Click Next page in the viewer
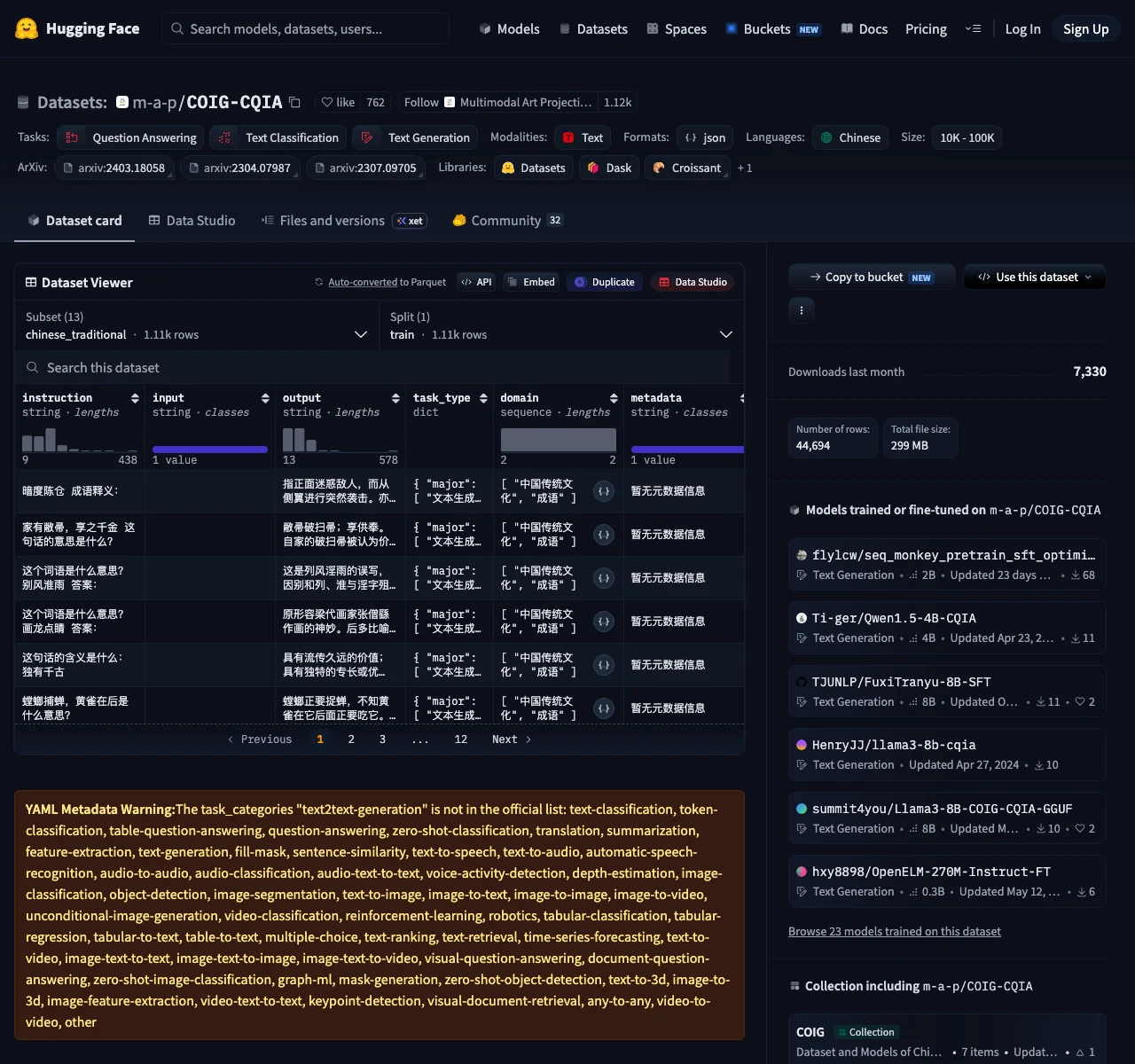 [512, 739]
